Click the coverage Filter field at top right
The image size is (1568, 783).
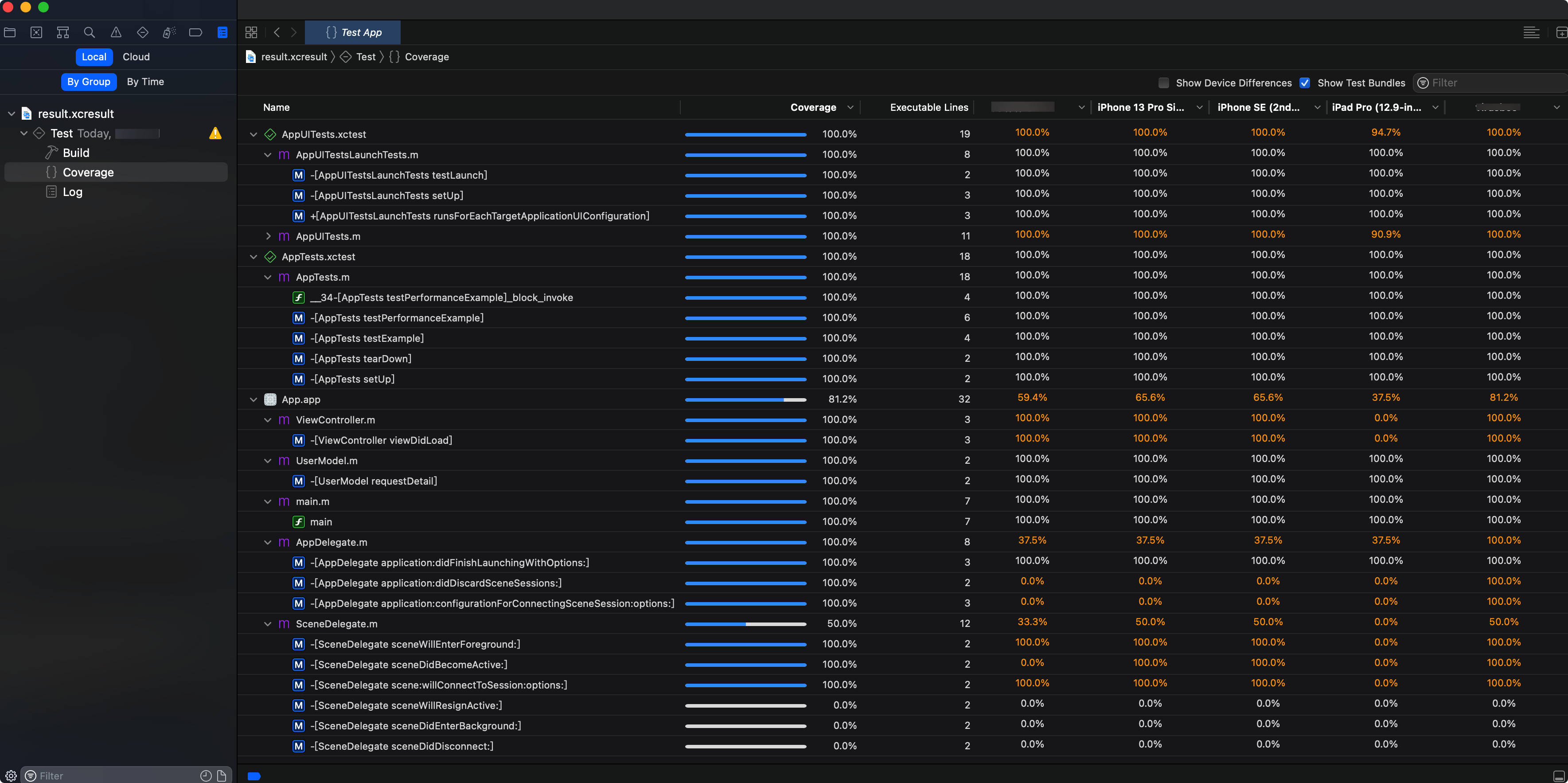[x=1490, y=83]
